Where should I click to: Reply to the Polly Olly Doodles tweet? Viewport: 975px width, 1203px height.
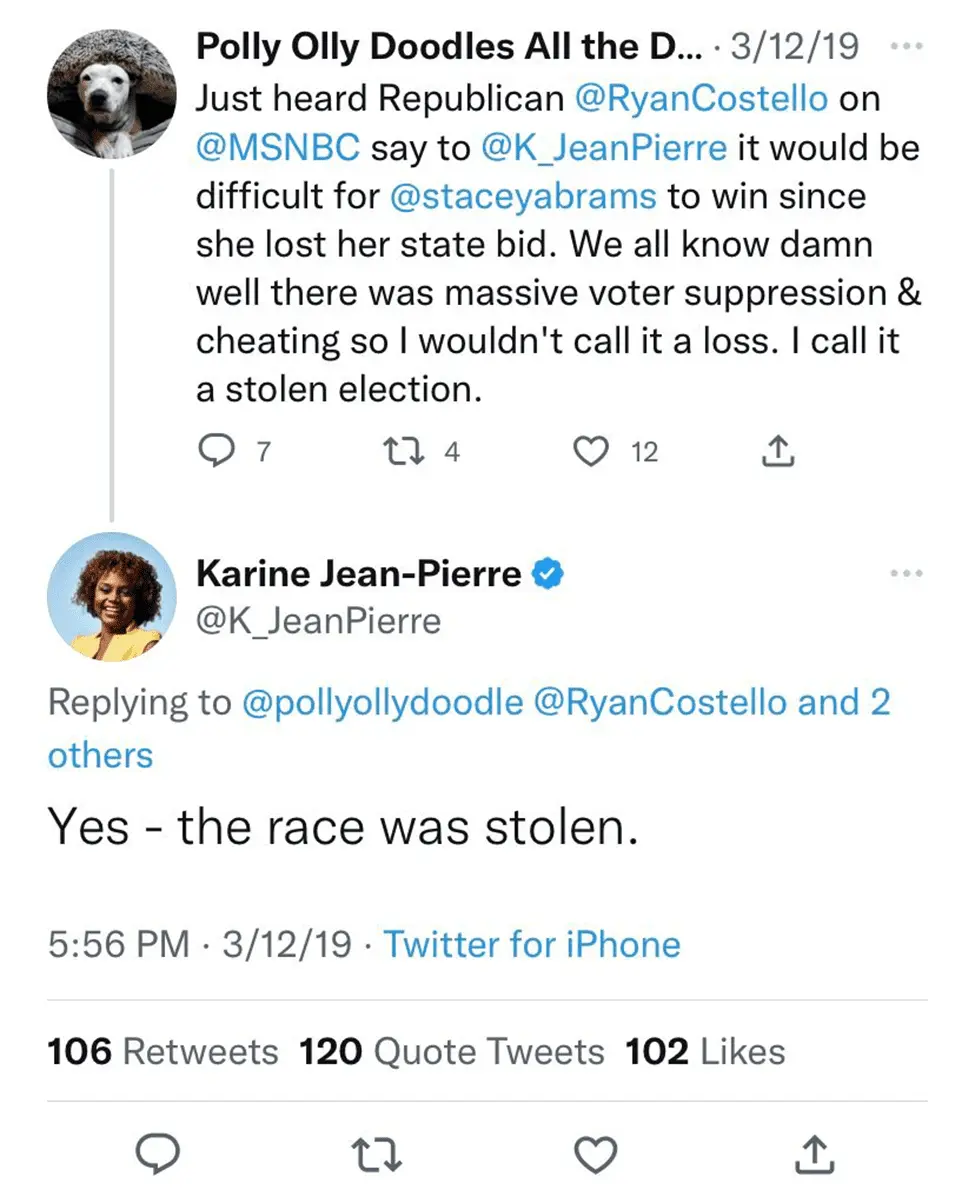(x=212, y=453)
